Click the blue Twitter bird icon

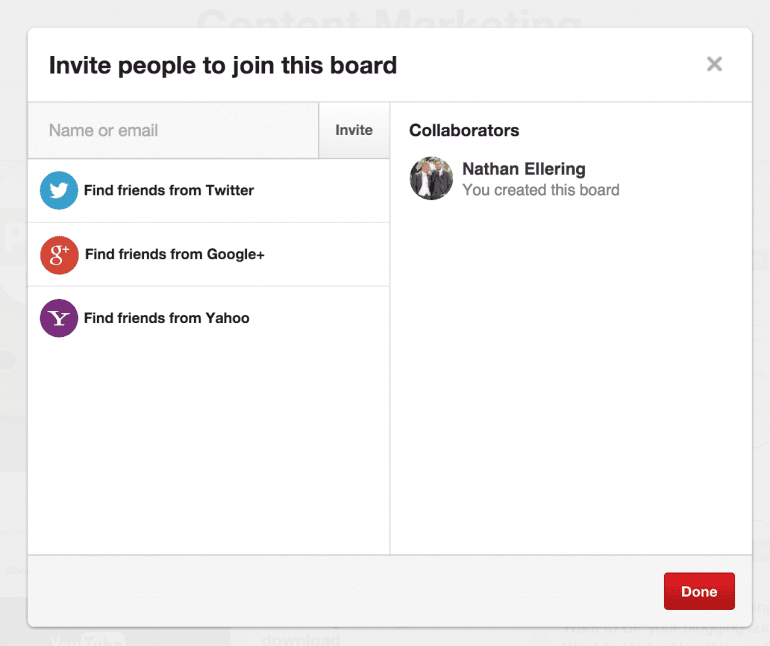(59, 190)
